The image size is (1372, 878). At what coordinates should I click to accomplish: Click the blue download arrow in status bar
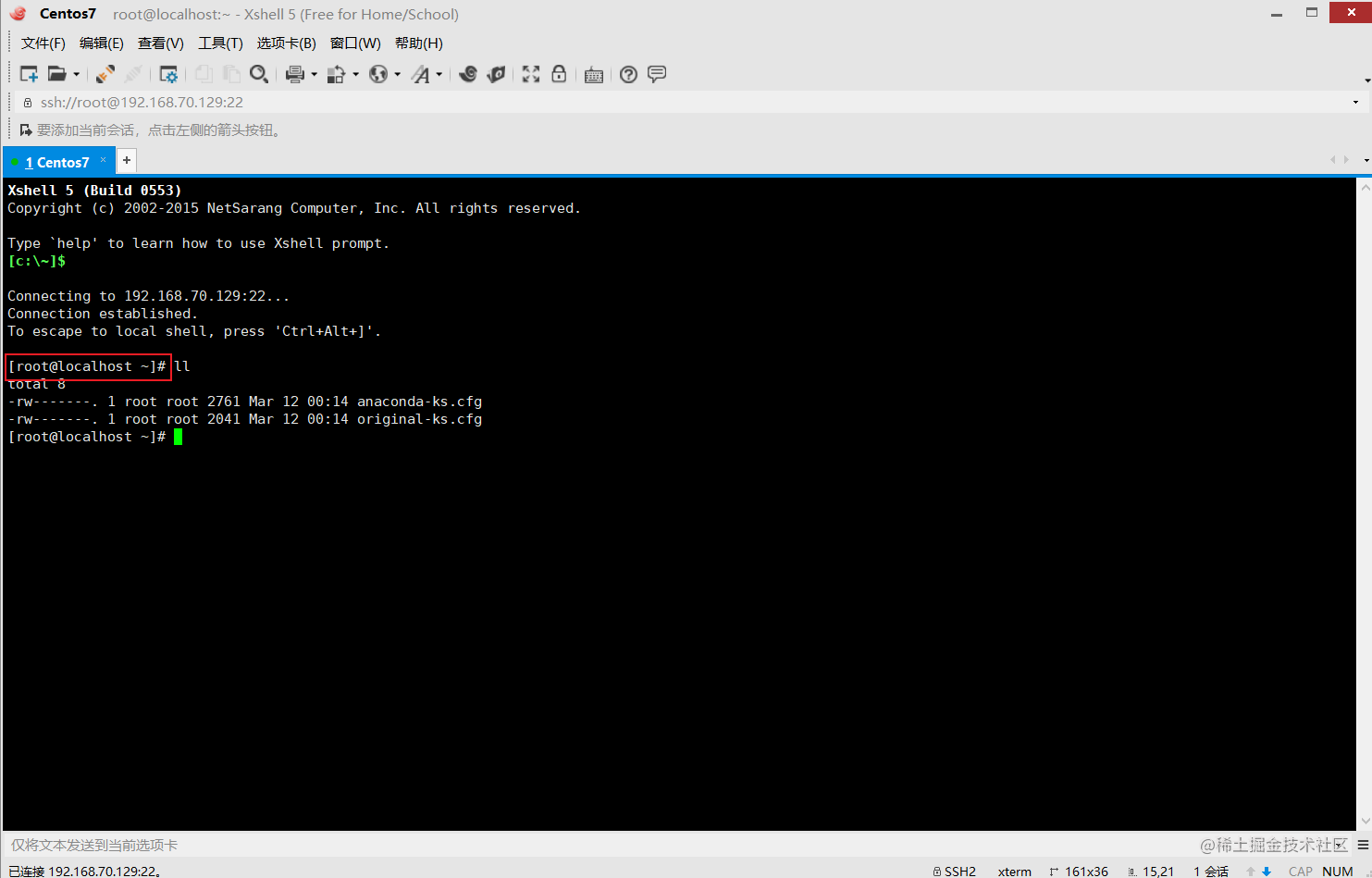click(1267, 872)
